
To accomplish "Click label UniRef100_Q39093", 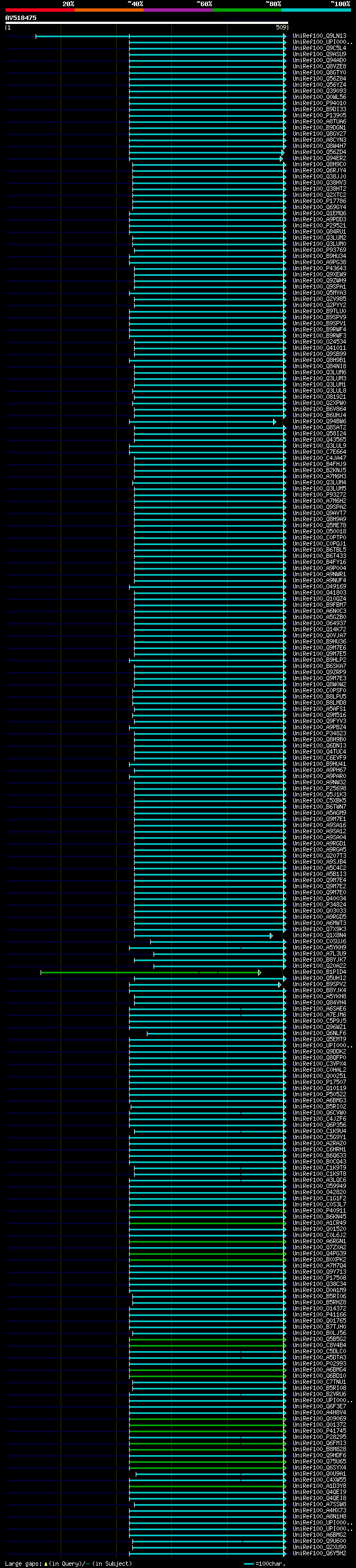I will [319, 91].
